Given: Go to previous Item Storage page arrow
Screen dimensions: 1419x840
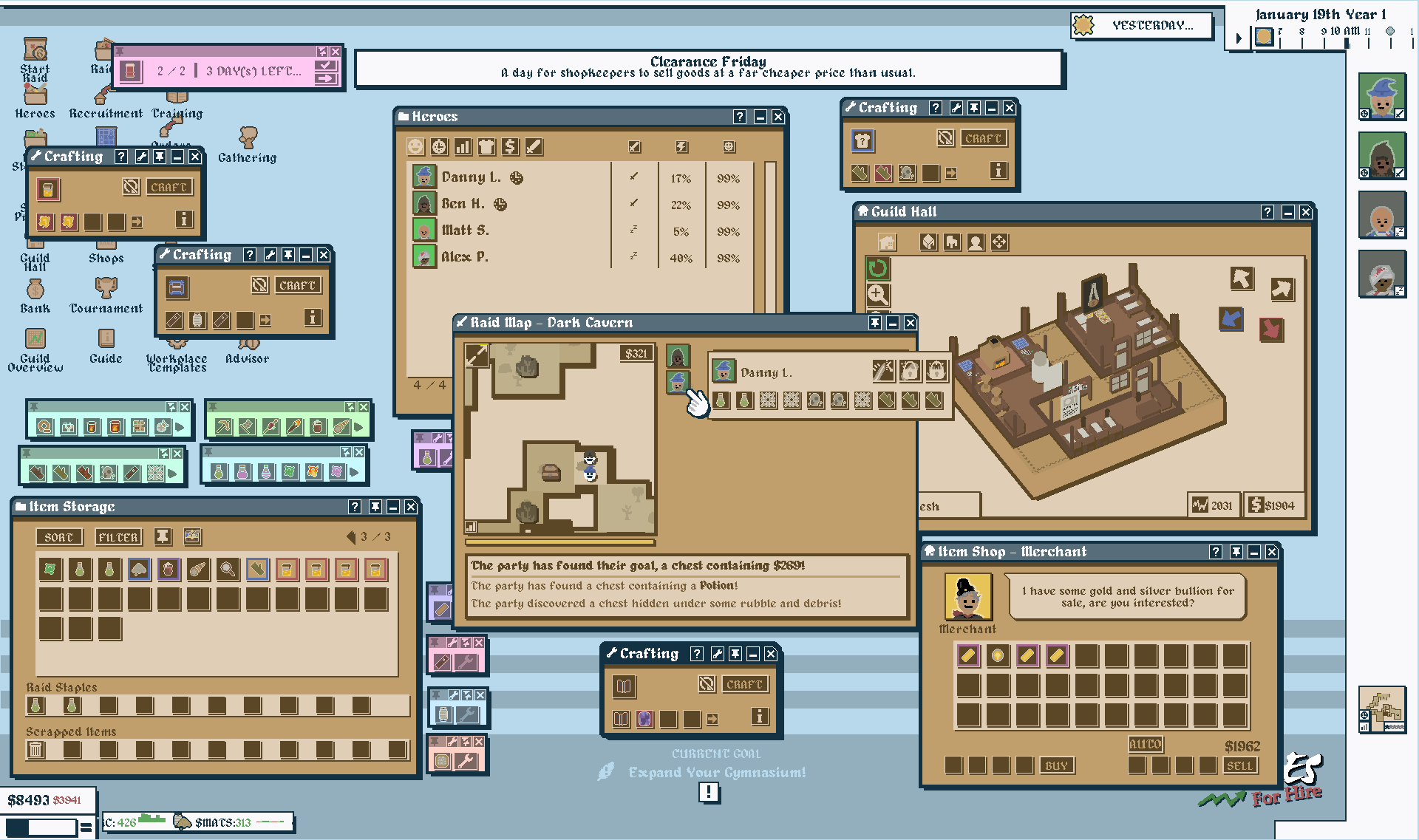Looking at the screenshot, I should [351, 537].
